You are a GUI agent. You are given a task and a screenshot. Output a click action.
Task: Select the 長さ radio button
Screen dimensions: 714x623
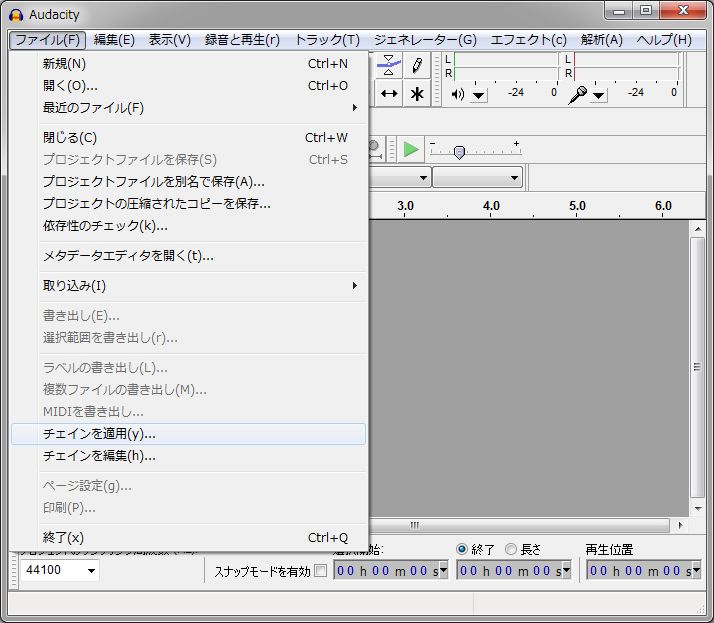[x=511, y=549]
